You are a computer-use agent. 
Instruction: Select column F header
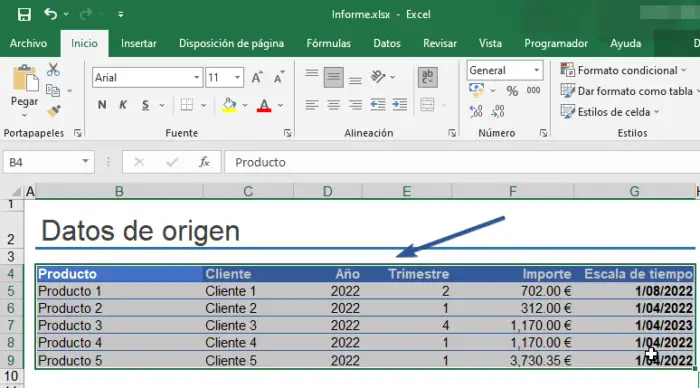[512, 192]
